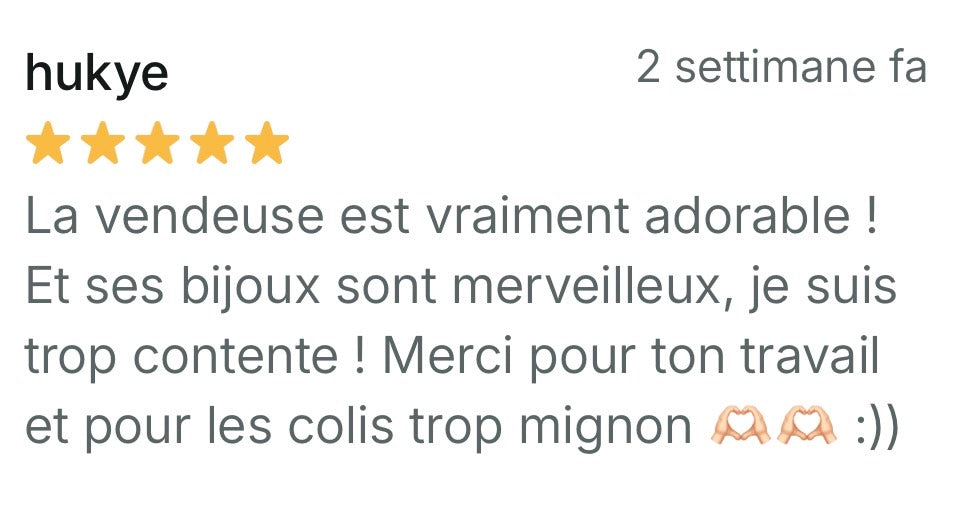Open the hukye reviewer profile
This screenshot has width=978, height=508.
point(97,72)
